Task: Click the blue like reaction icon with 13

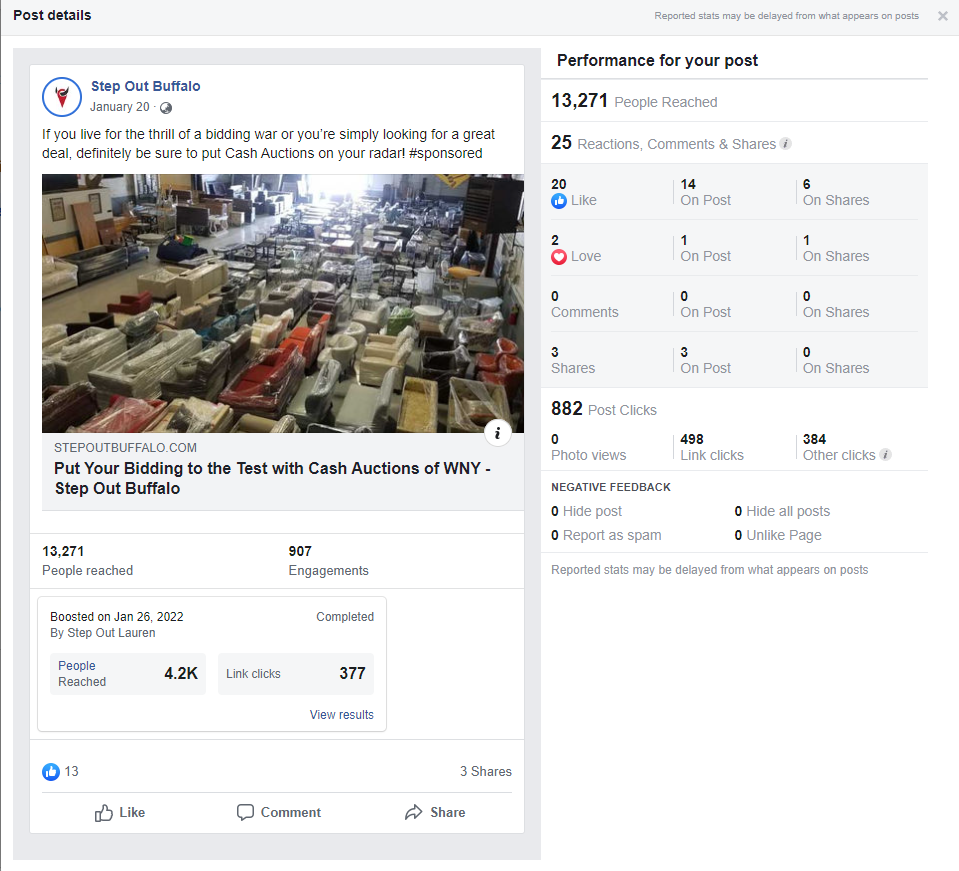Action: (51, 772)
